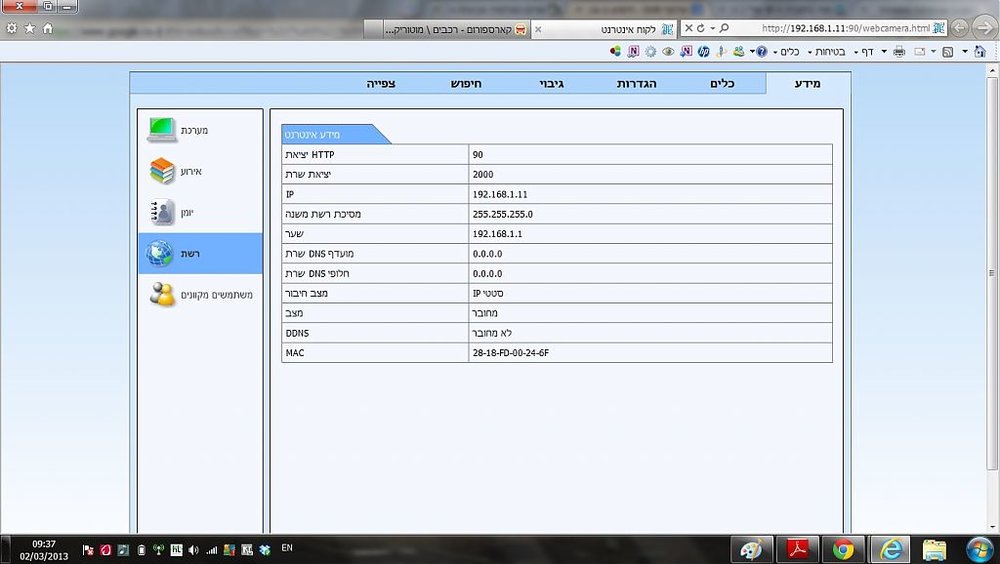1000x564 pixels.
Task: Open משתמשים מקוונים (Online users) icon
Action: 162,294
